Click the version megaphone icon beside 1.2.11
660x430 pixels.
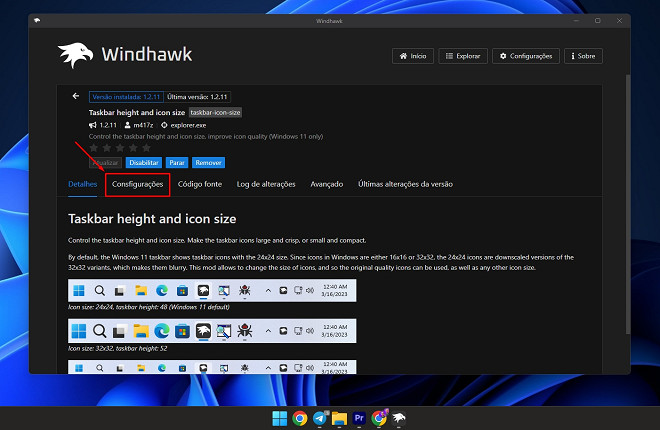coord(93,125)
